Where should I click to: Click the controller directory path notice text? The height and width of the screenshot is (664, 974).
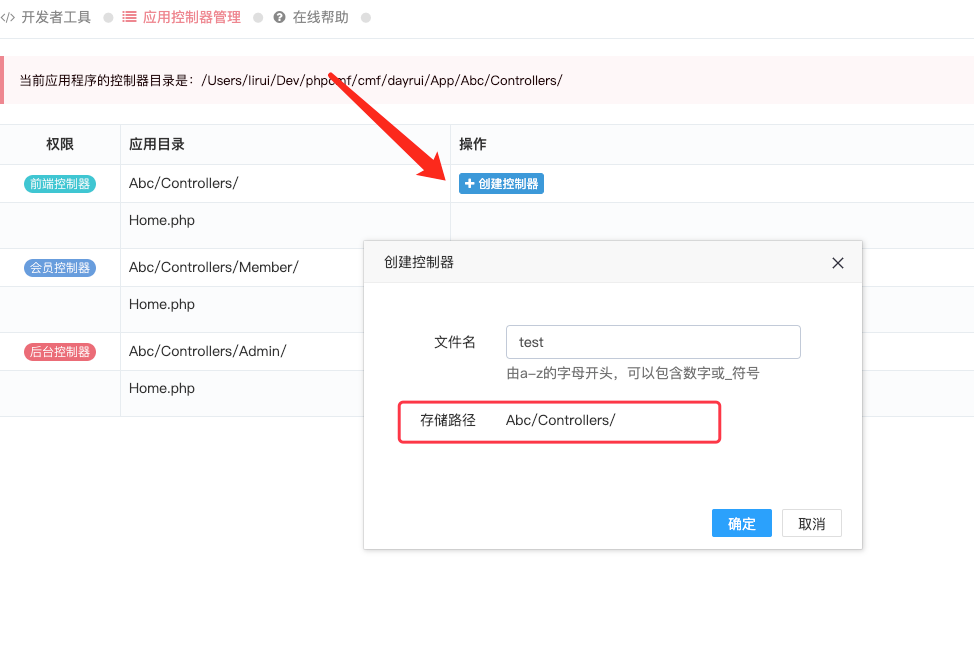291,80
